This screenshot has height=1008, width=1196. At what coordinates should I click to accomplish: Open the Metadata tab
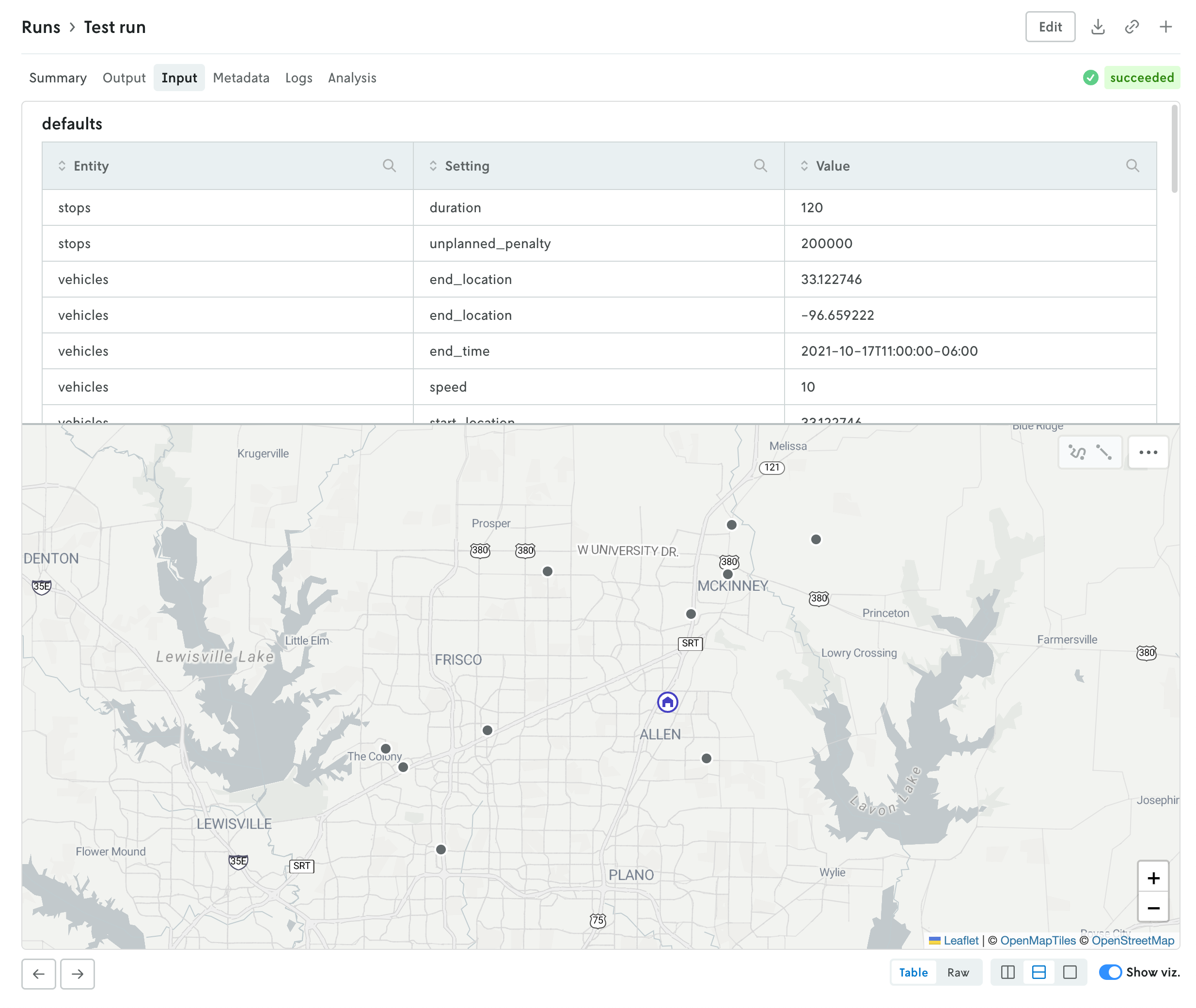[240, 78]
